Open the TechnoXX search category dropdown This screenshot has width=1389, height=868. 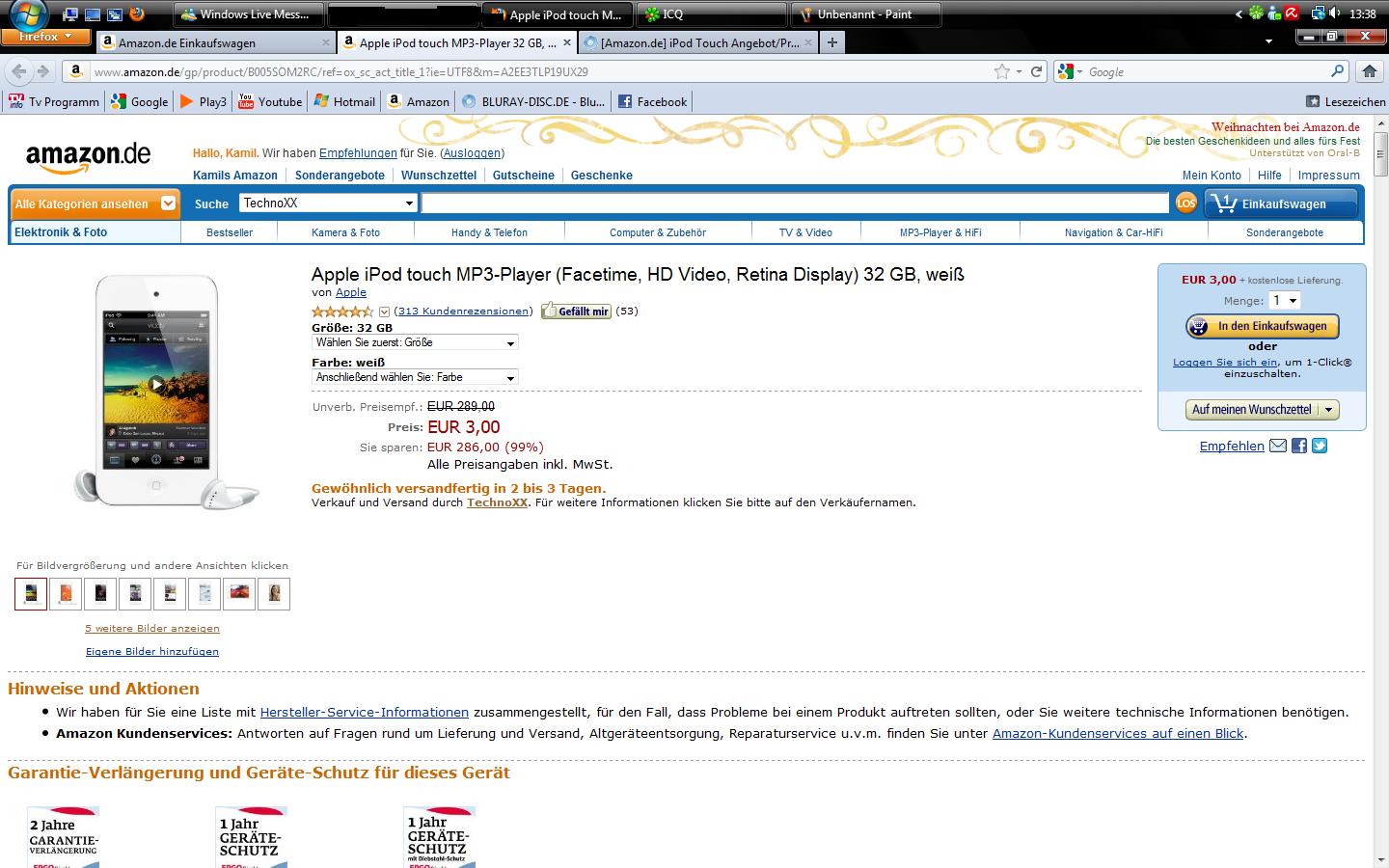328,203
